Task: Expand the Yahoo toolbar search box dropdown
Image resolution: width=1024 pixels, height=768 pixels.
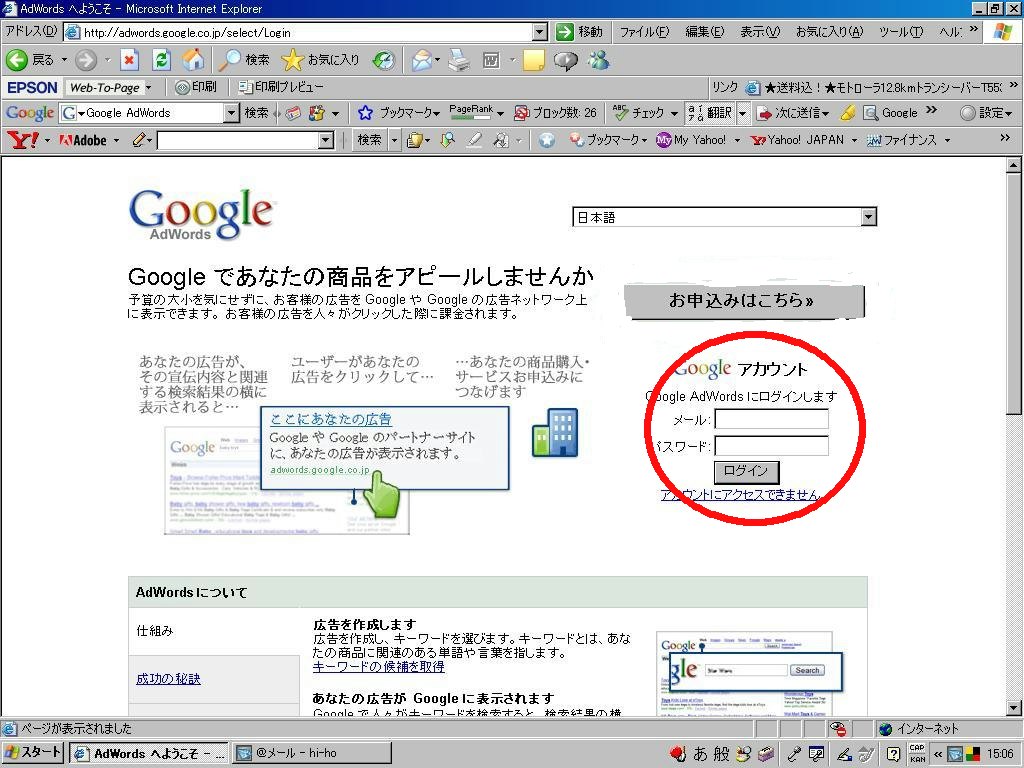Action: tap(326, 140)
